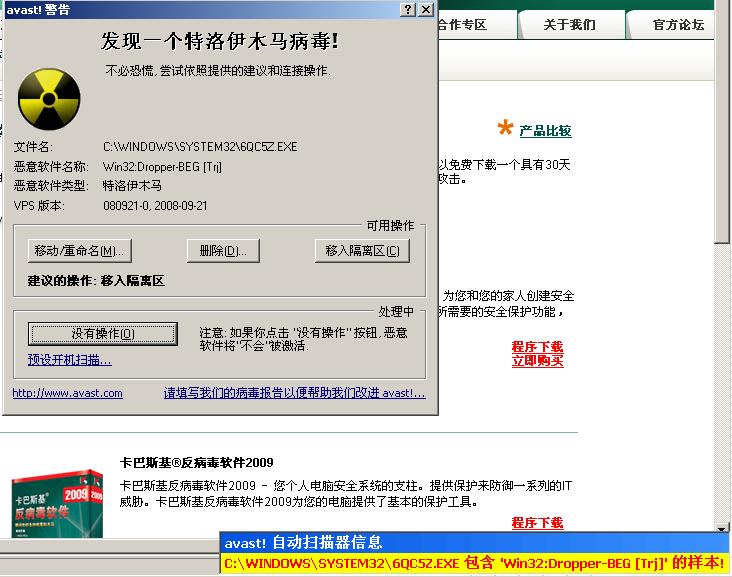The height and width of the screenshot is (577, 732).
Task: Click the upper 程序下载 link above 立即购买
Action: tap(537, 346)
